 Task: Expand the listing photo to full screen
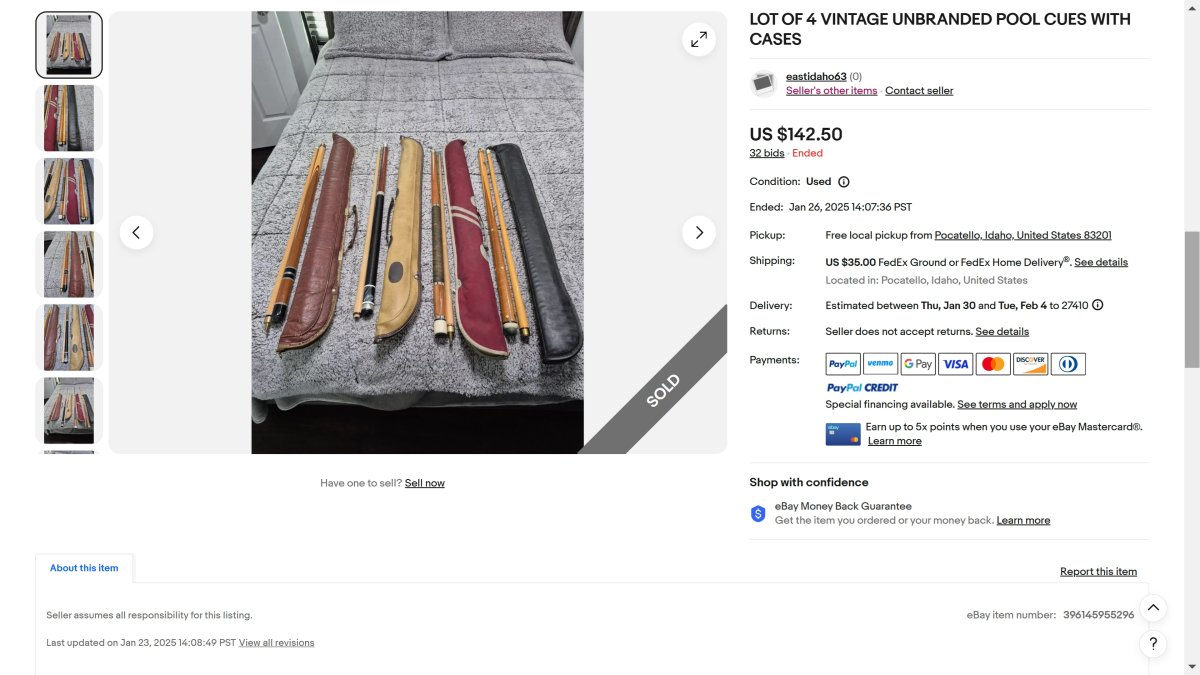click(x=699, y=39)
